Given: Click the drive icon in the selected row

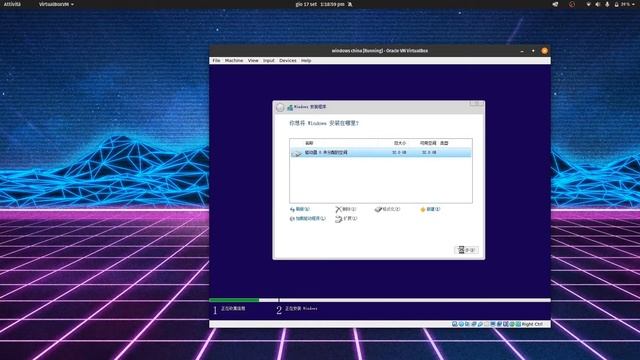Looking at the screenshot, I should point(296,153).
